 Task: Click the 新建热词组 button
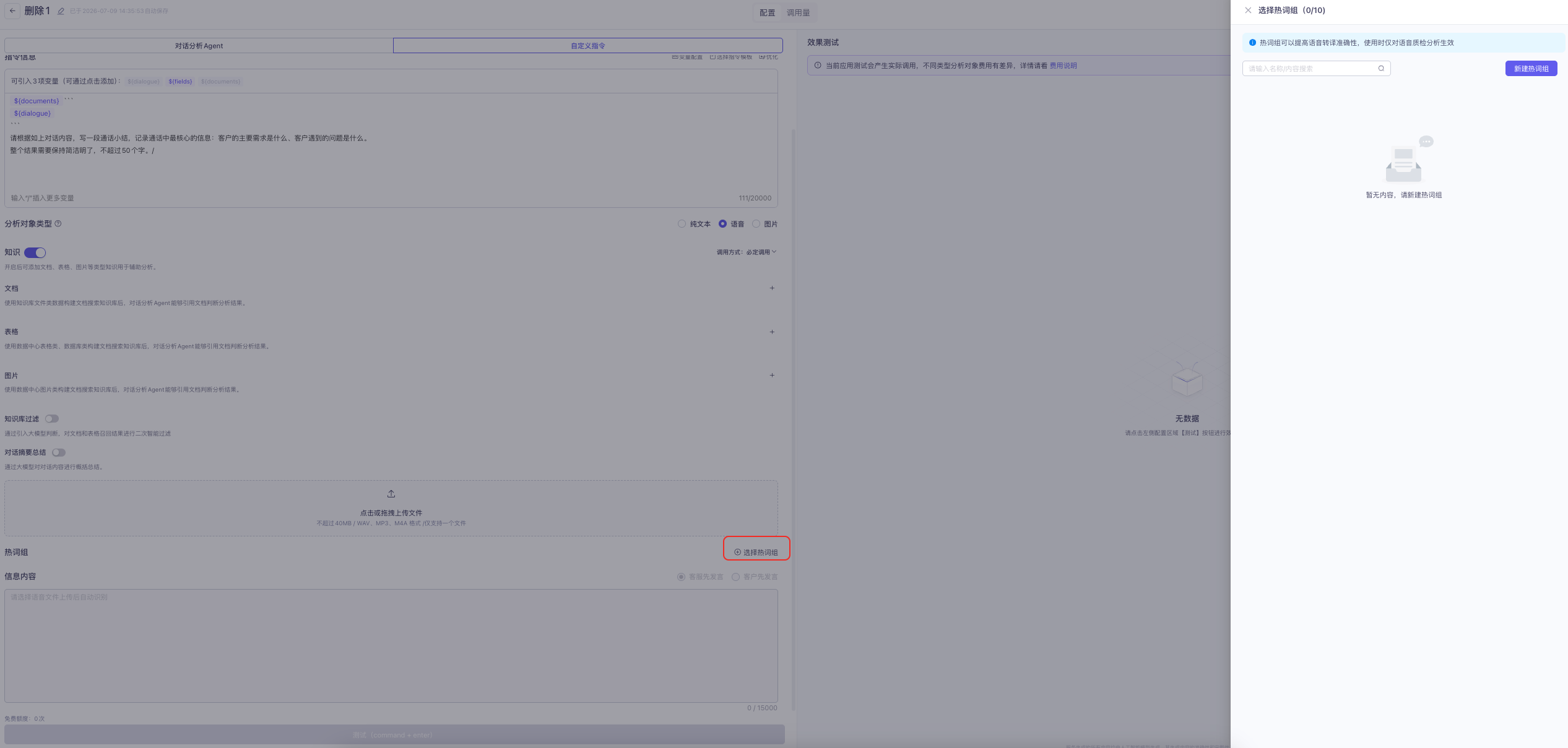pyautogui.click(x=1531, y=69)
